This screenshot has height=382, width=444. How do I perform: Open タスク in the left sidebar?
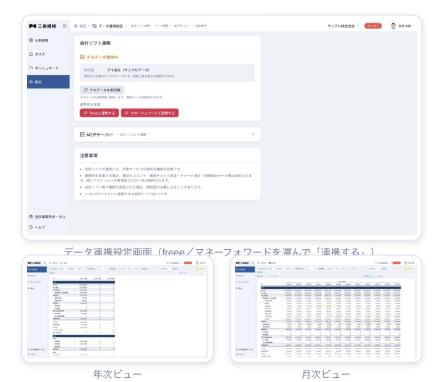click(48, 54)
